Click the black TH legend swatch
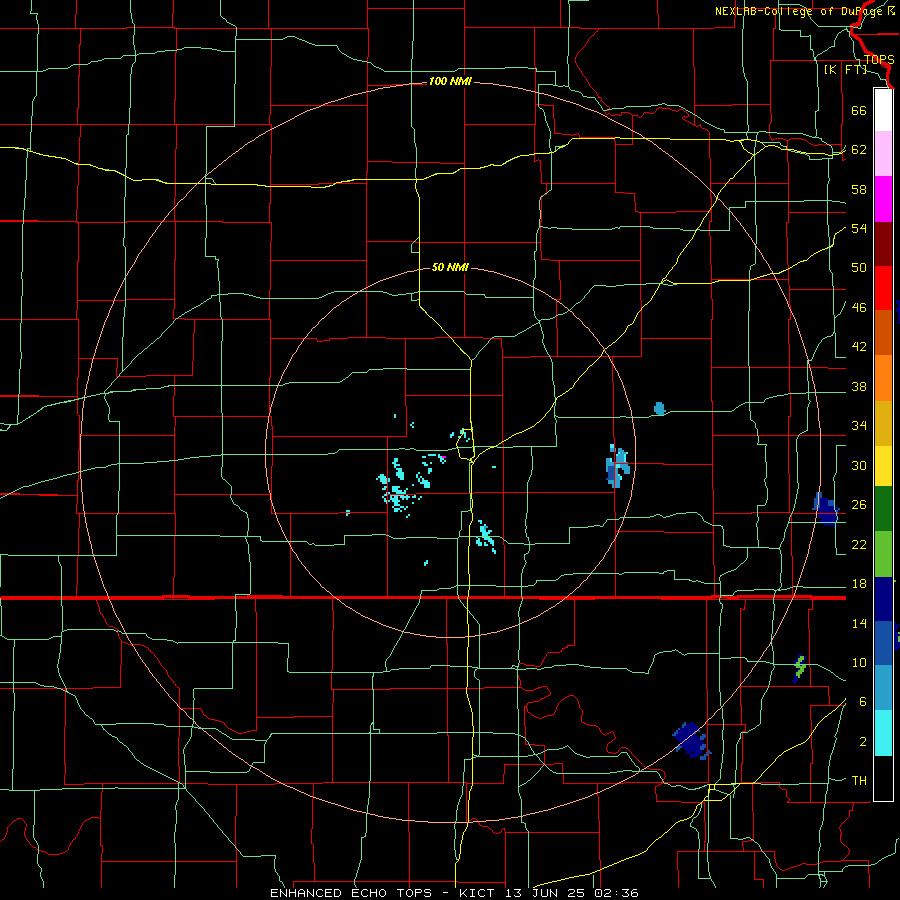900x900 pixels. point(883,778)
